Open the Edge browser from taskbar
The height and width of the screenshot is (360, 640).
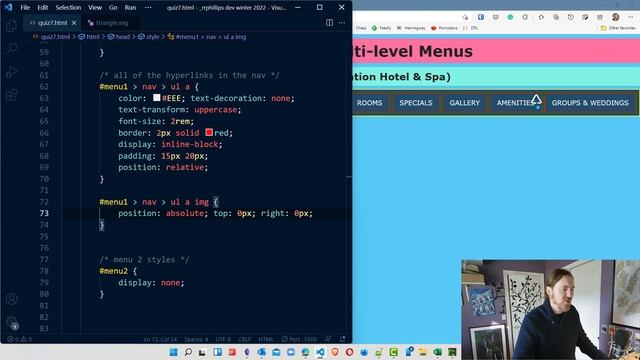pyautogui.click(x=305, y=352)
